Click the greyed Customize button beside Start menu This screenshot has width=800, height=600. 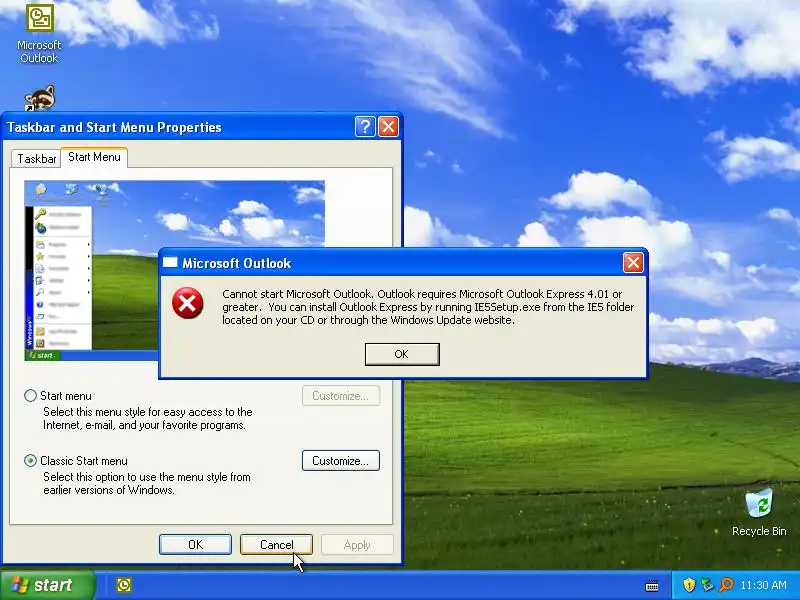340,395
